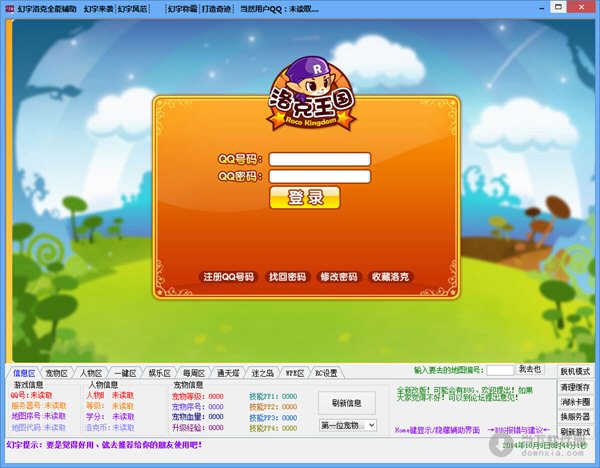This screenshot has width=600, height=468.
Task: Close the window with the red X
Action: point(581,7)
